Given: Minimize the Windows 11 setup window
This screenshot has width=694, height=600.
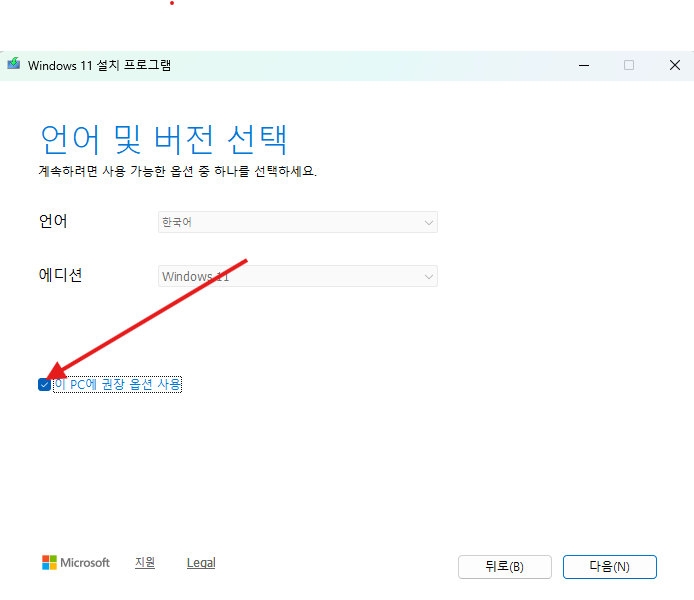Looking at the screenshot, I should (584, 65).
